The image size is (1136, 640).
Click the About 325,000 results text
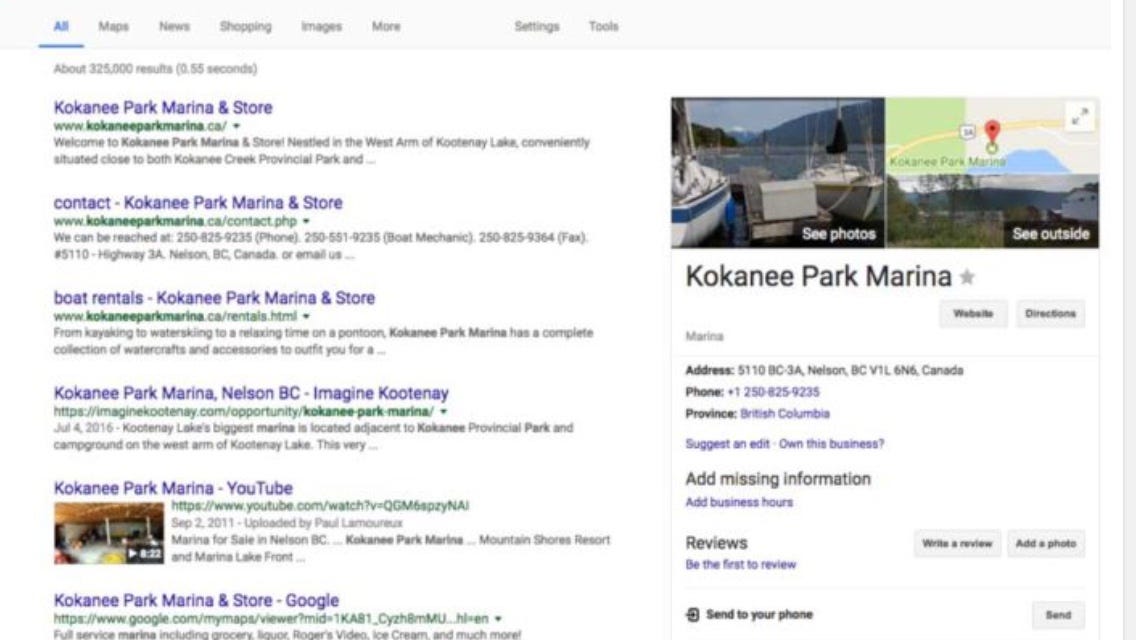point(155,69)
